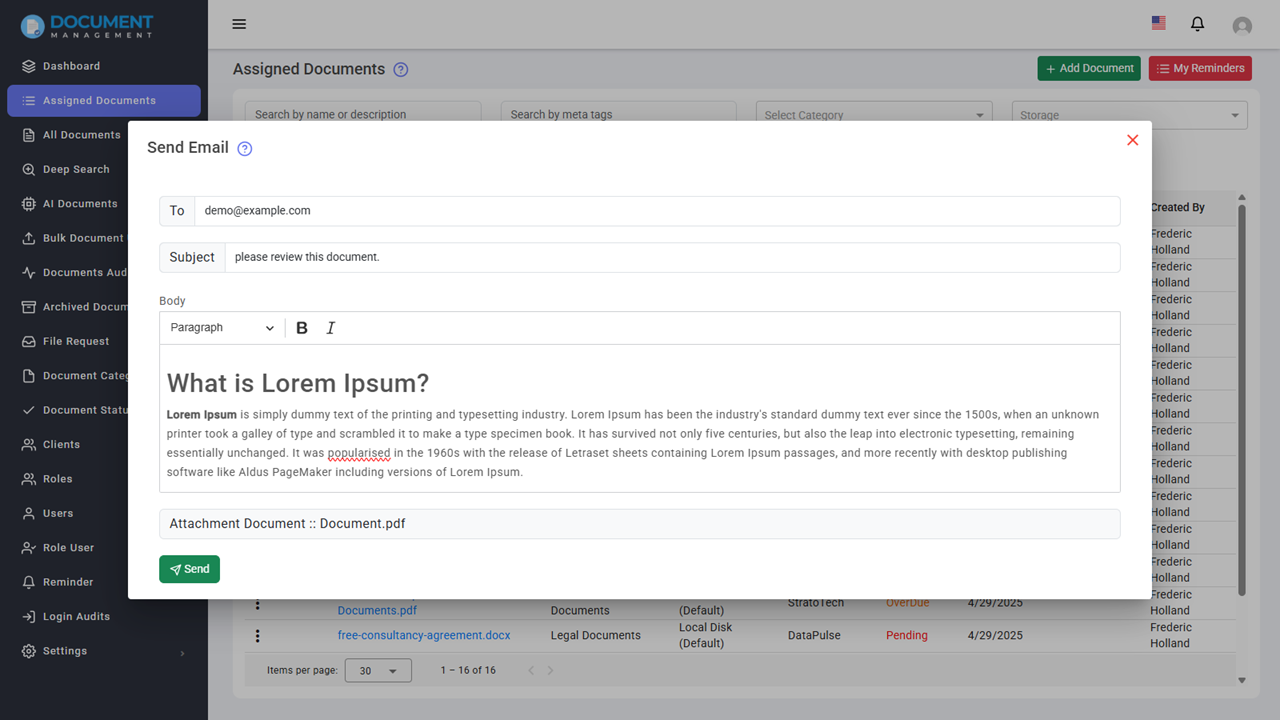Open the items per page dropdown

378,671
